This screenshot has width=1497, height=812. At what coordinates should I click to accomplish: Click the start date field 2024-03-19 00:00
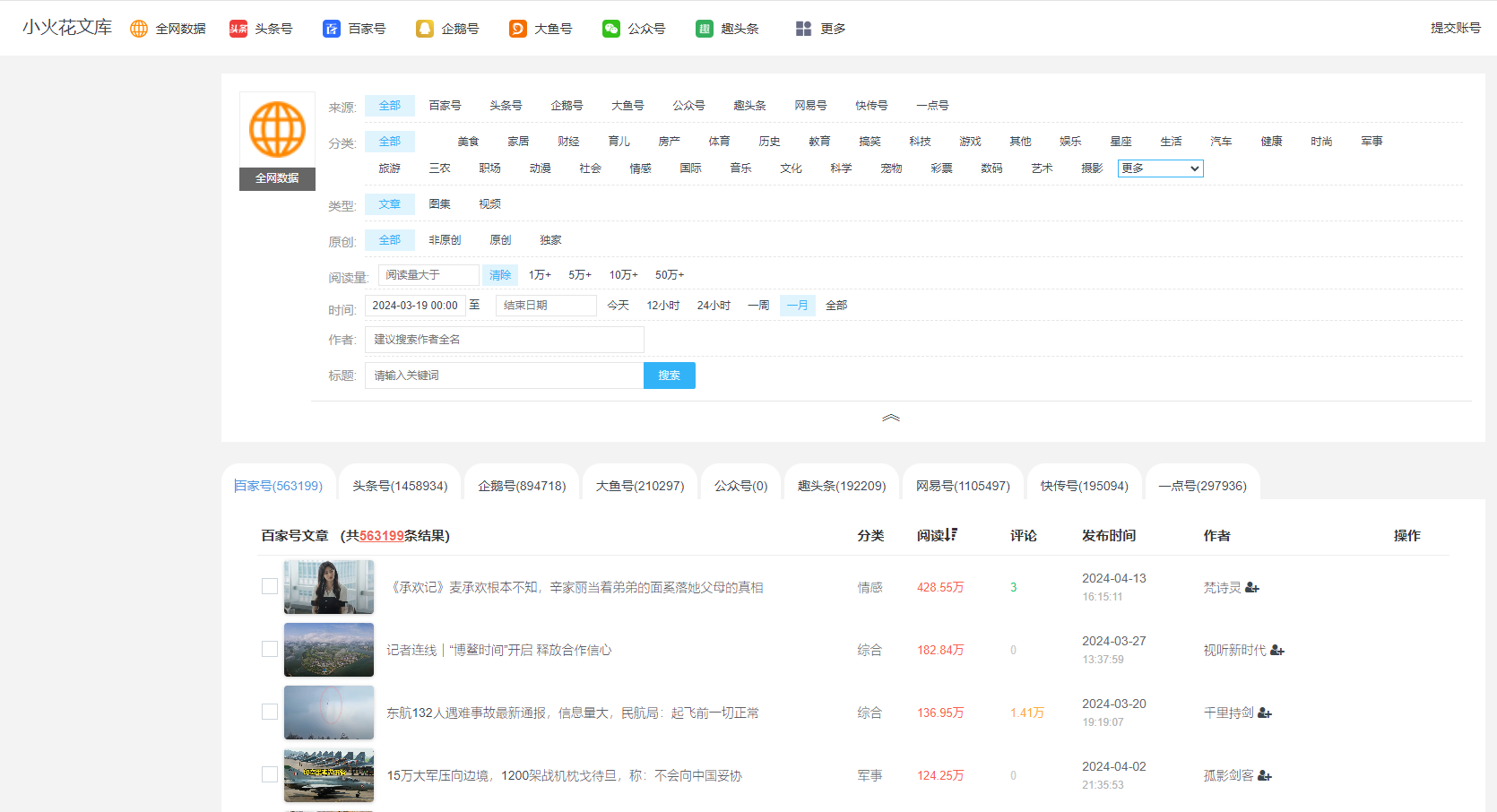[415, 306]
